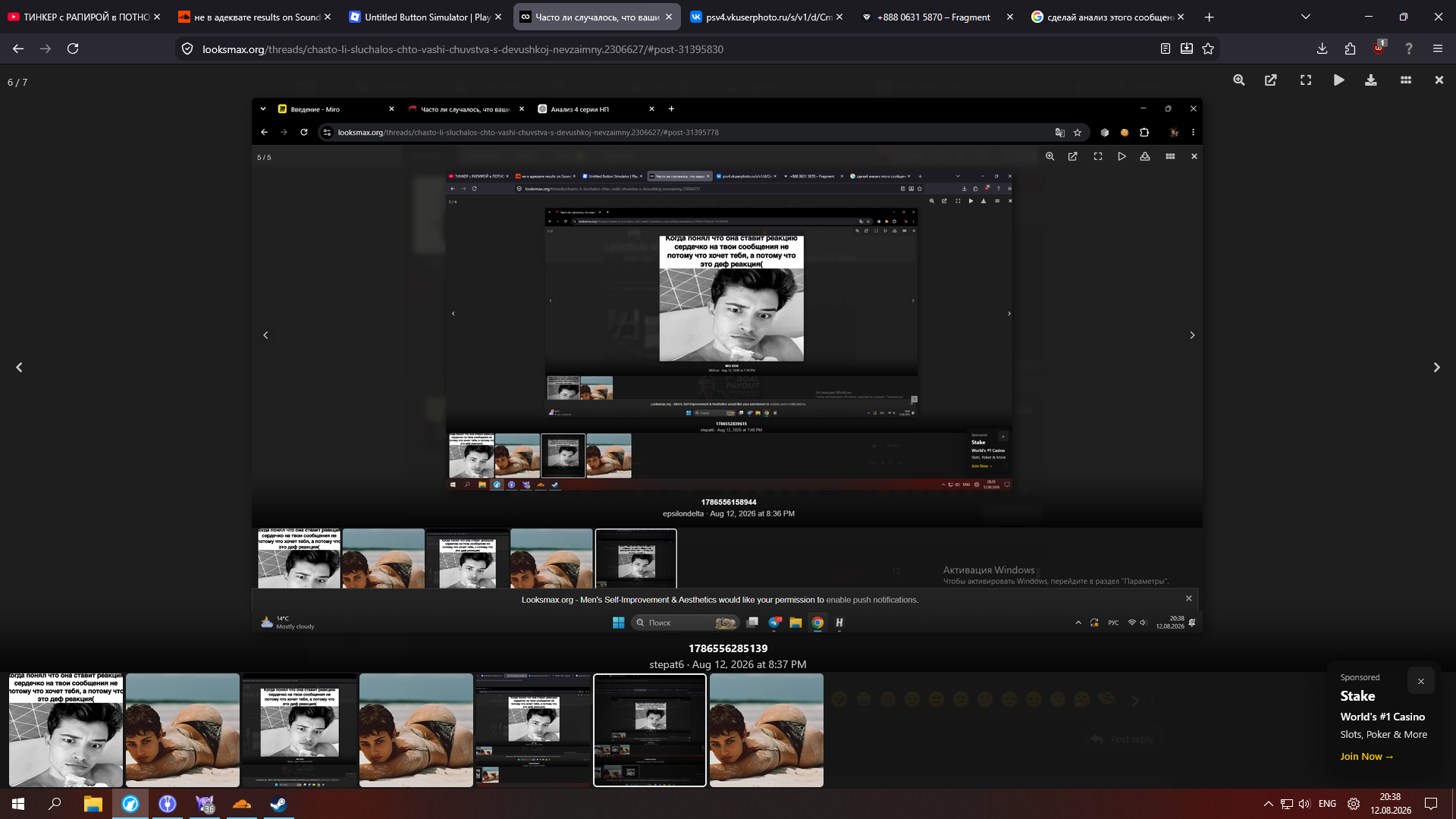This screenshot has height=819, width=1456.
Task: Toggle reader view in the address bar
Action: click(1166, 49)
